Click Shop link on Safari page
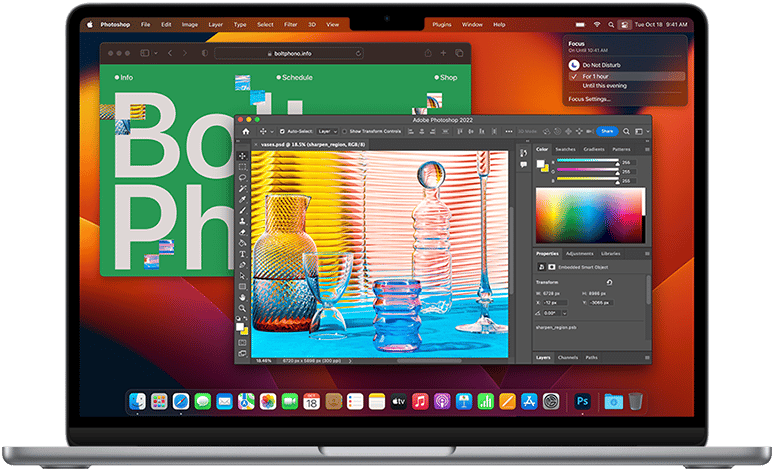The image size is (774, 472). [446, 78]
